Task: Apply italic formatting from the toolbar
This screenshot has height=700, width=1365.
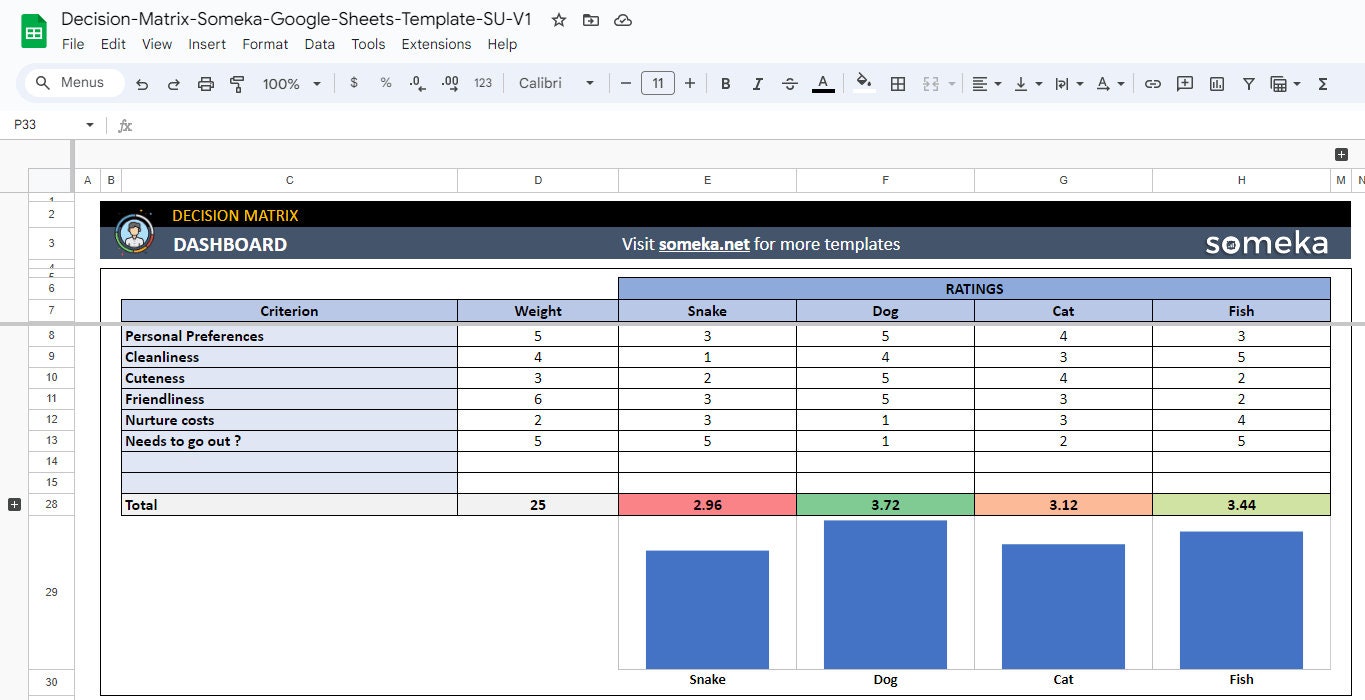Action: click(757, 83)
